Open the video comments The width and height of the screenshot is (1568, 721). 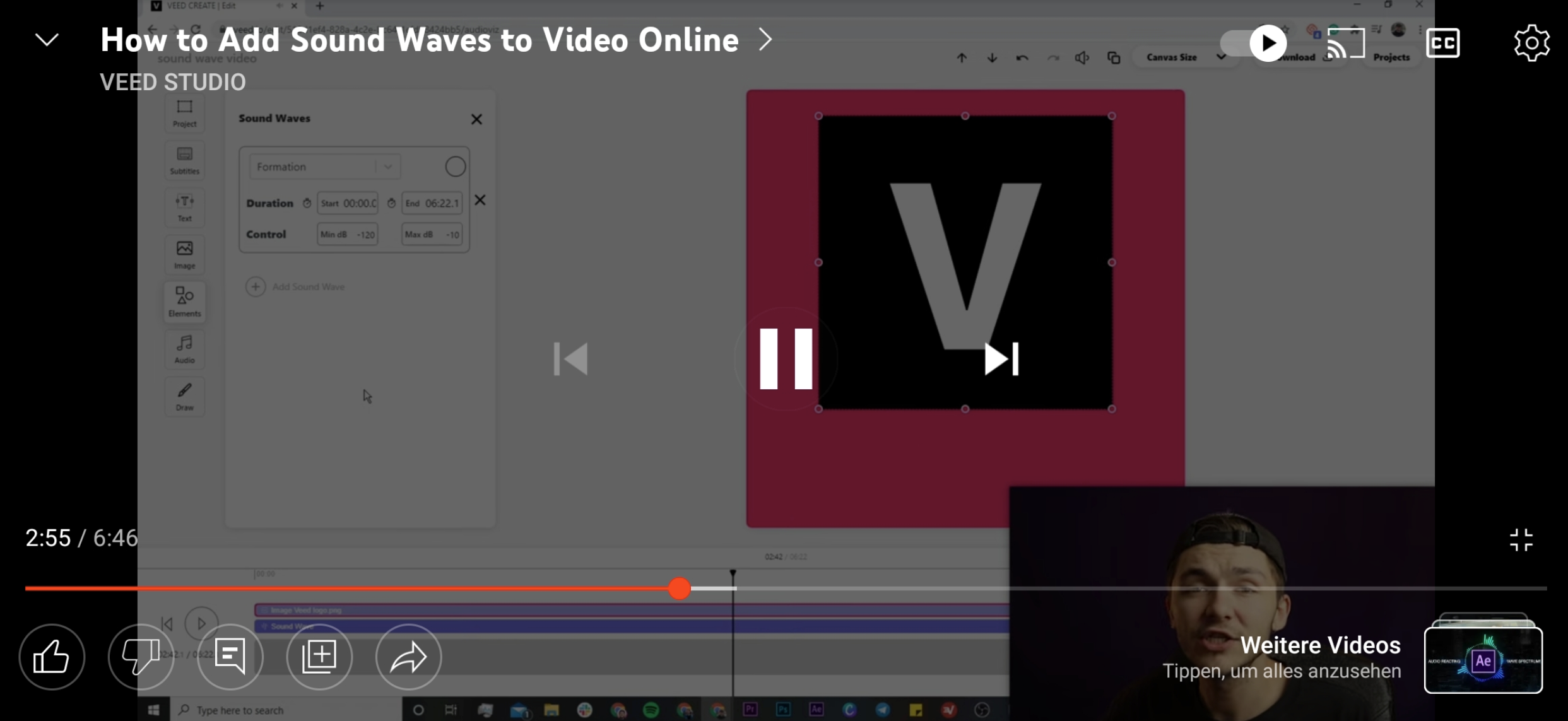(x=230, y=657)
